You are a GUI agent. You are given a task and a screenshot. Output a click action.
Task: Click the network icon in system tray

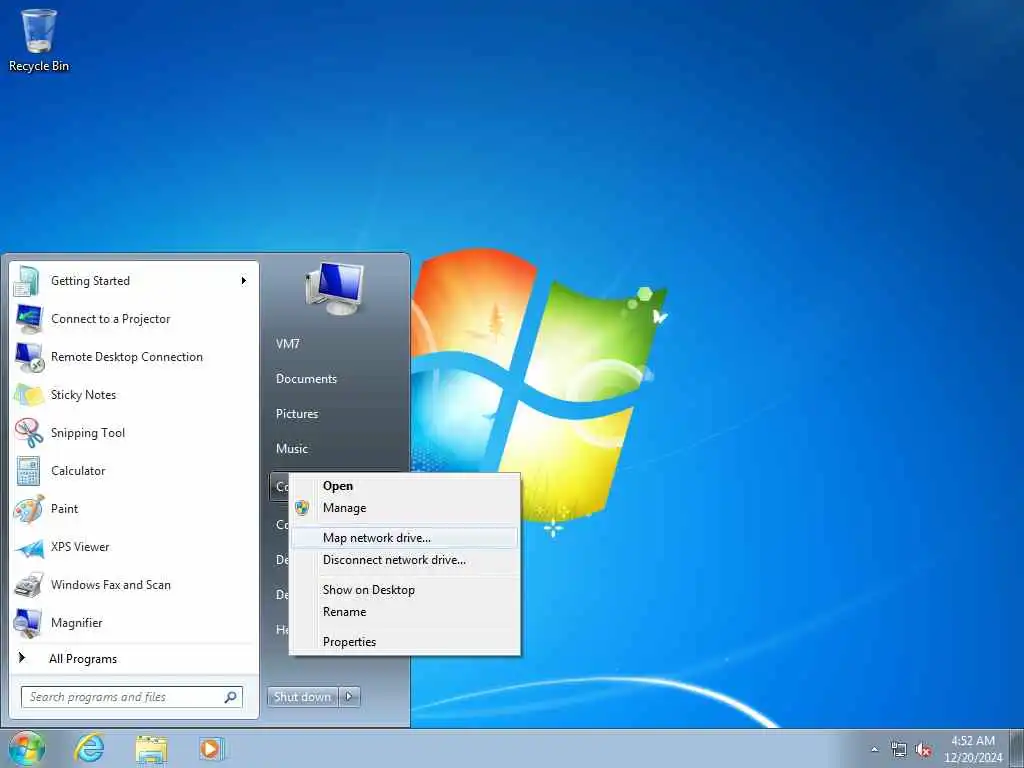tap(899, 750)
